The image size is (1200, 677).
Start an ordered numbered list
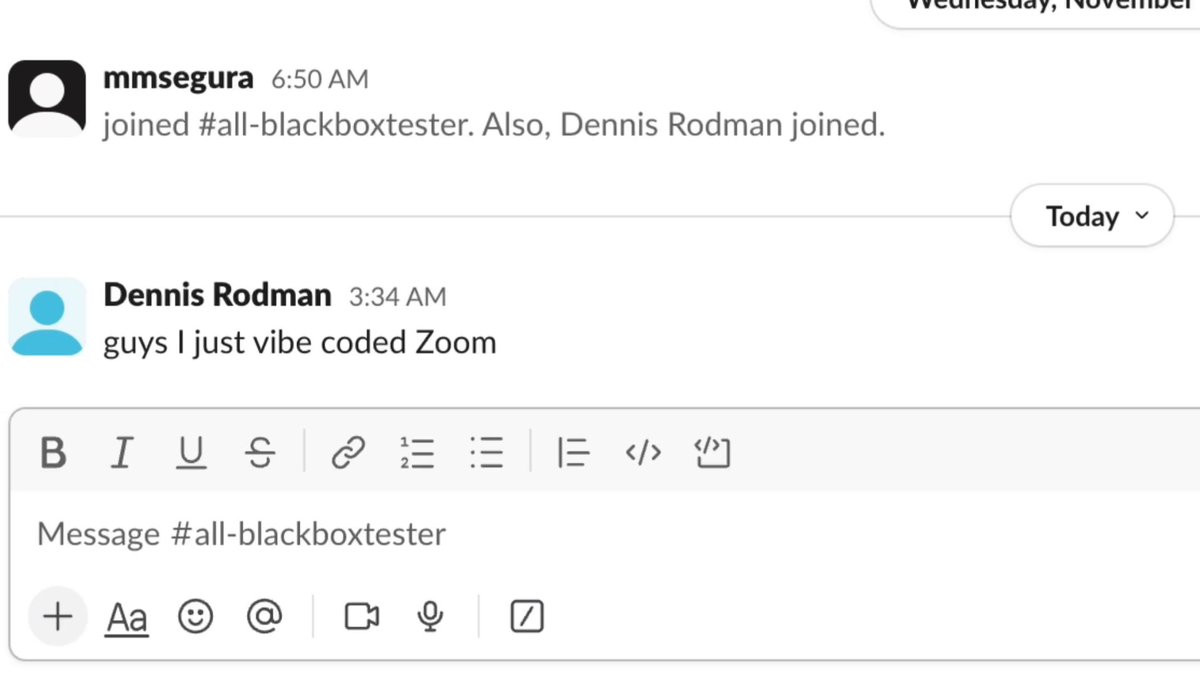coord(417,453)
